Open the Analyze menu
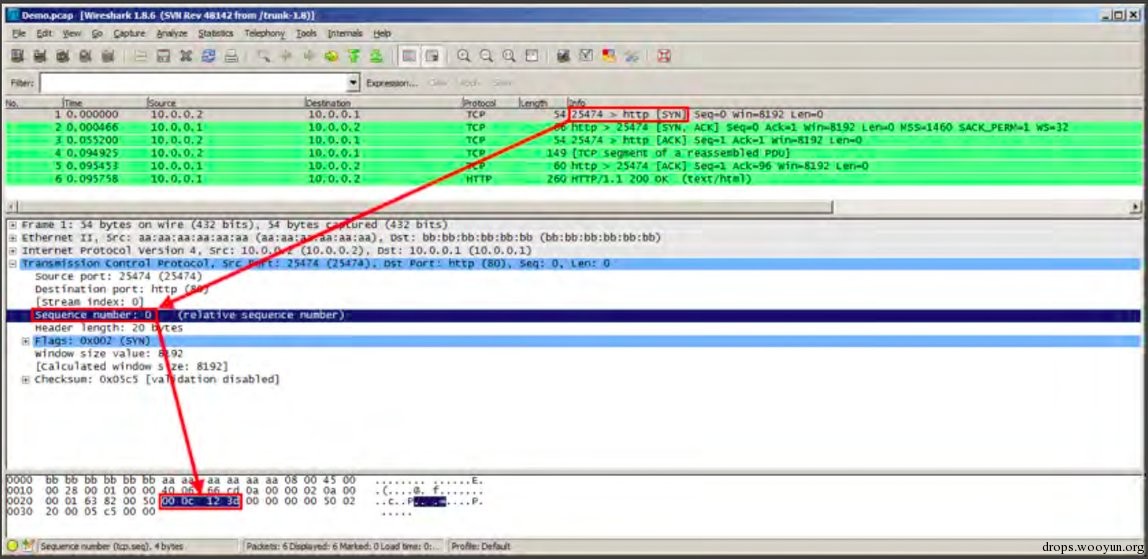Viewport: 1148px width, 559px height. pos(172,34)
